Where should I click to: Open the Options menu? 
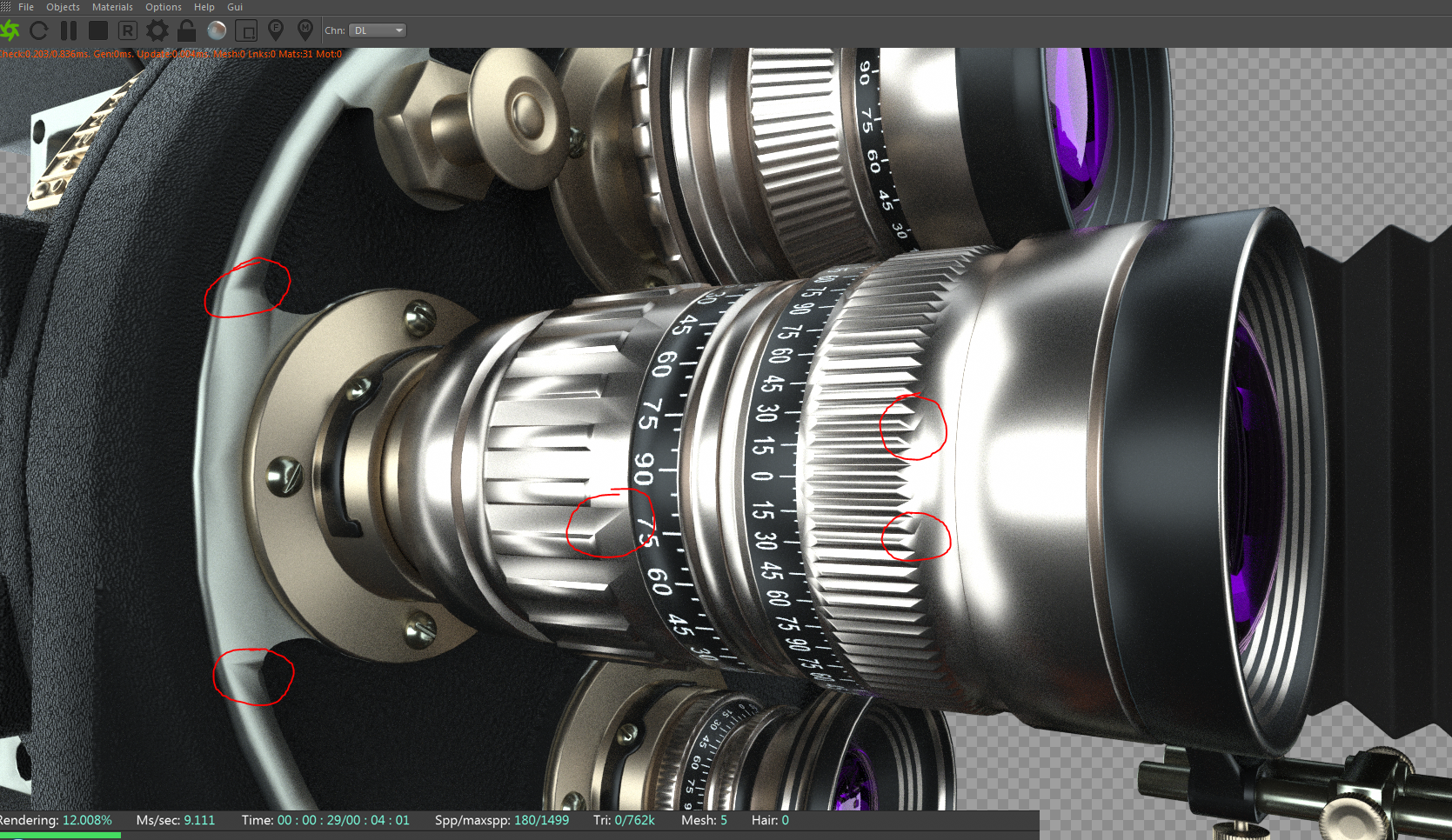tap(164, 7)
